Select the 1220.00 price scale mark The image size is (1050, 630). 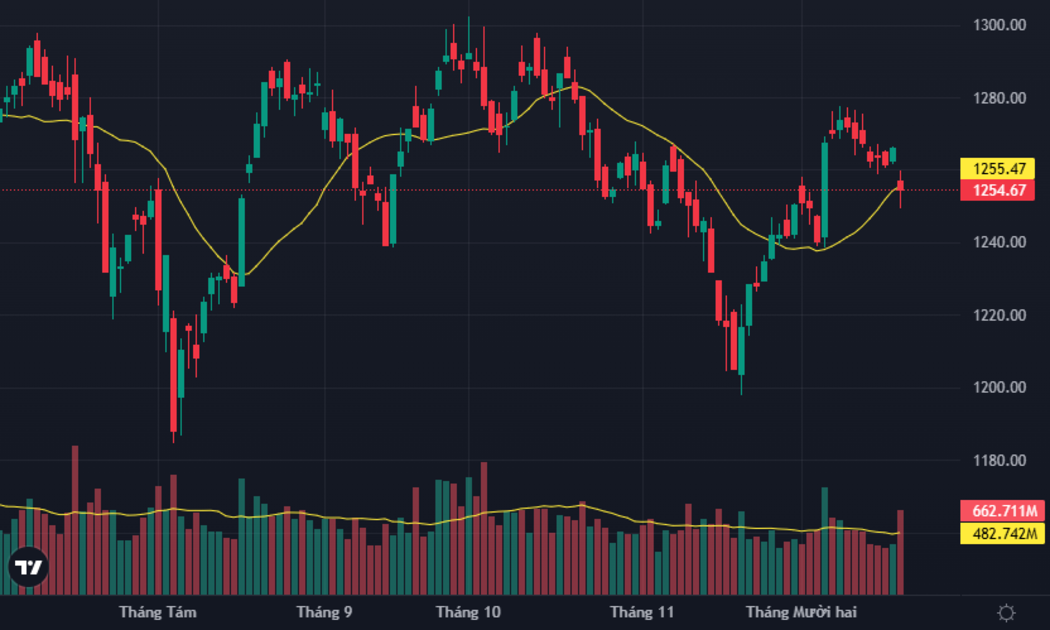(999, 315)
